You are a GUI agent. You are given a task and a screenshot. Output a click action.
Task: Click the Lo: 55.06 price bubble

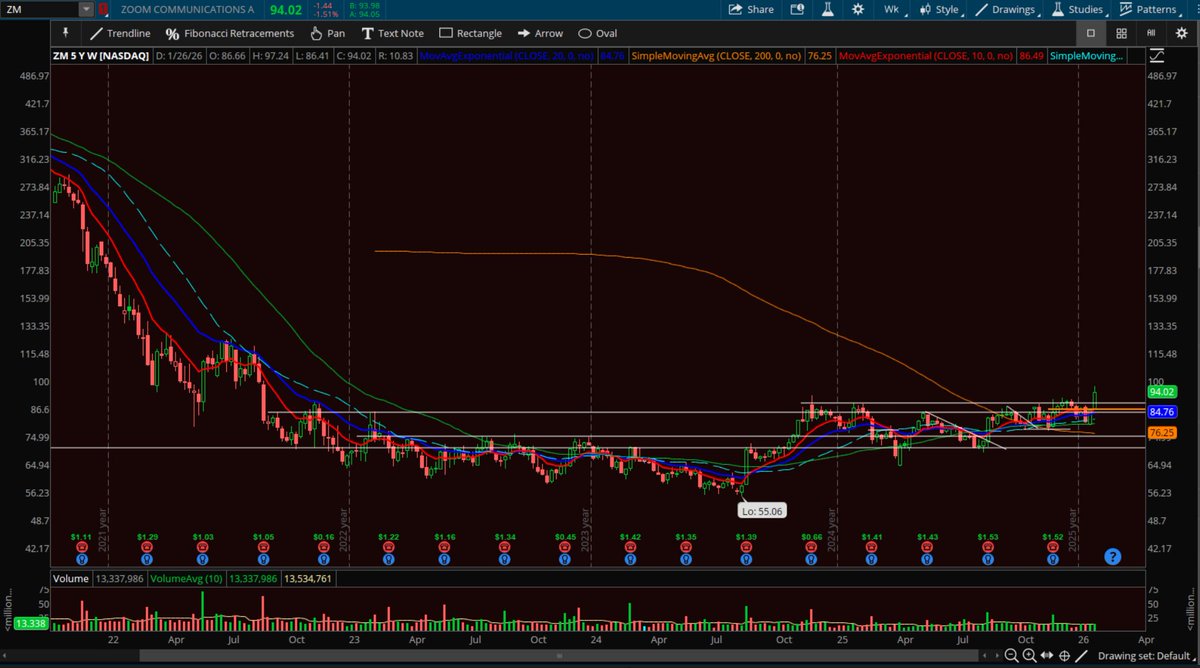click(x=760, y=510)
